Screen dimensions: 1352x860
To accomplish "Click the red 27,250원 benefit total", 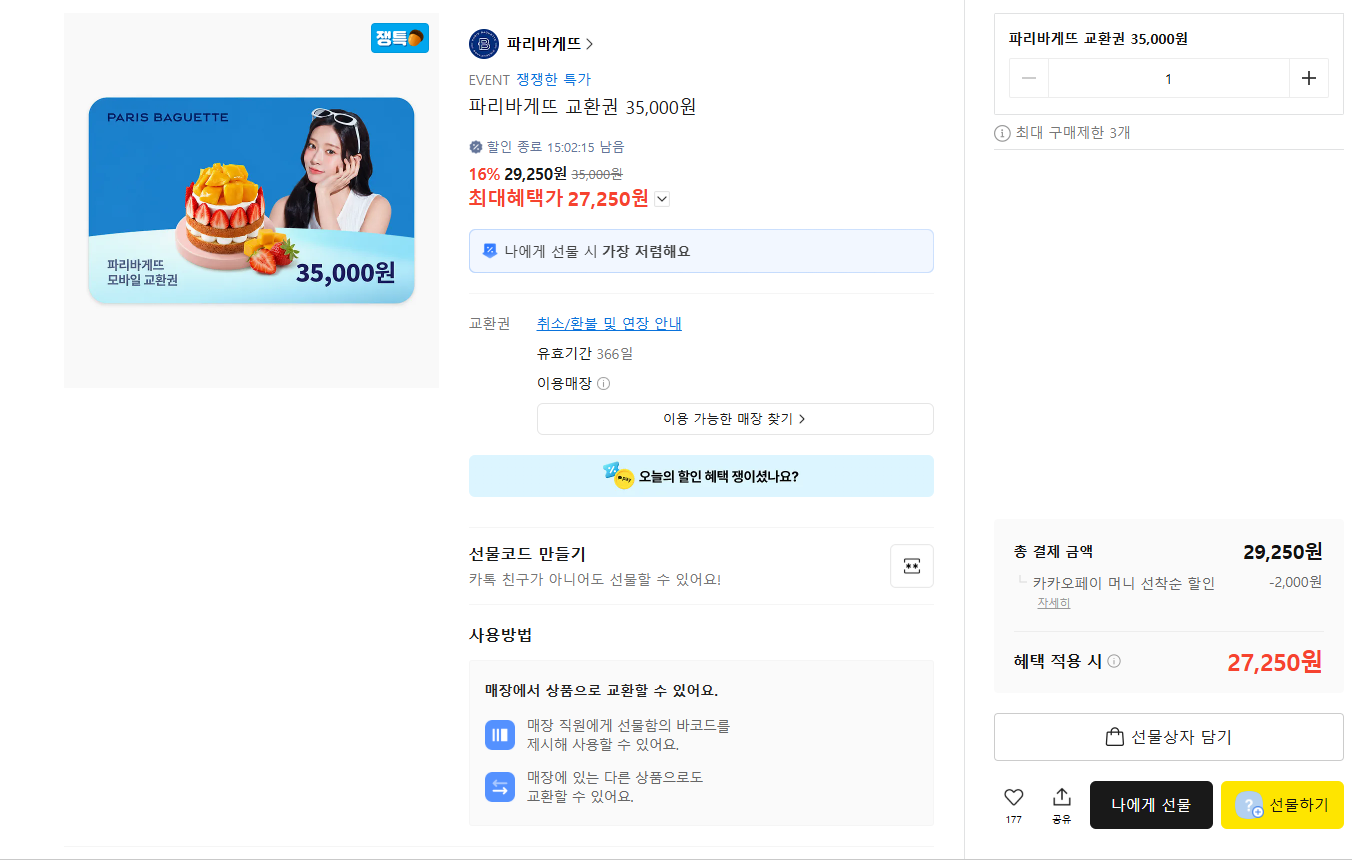I will coord(1275,662).
